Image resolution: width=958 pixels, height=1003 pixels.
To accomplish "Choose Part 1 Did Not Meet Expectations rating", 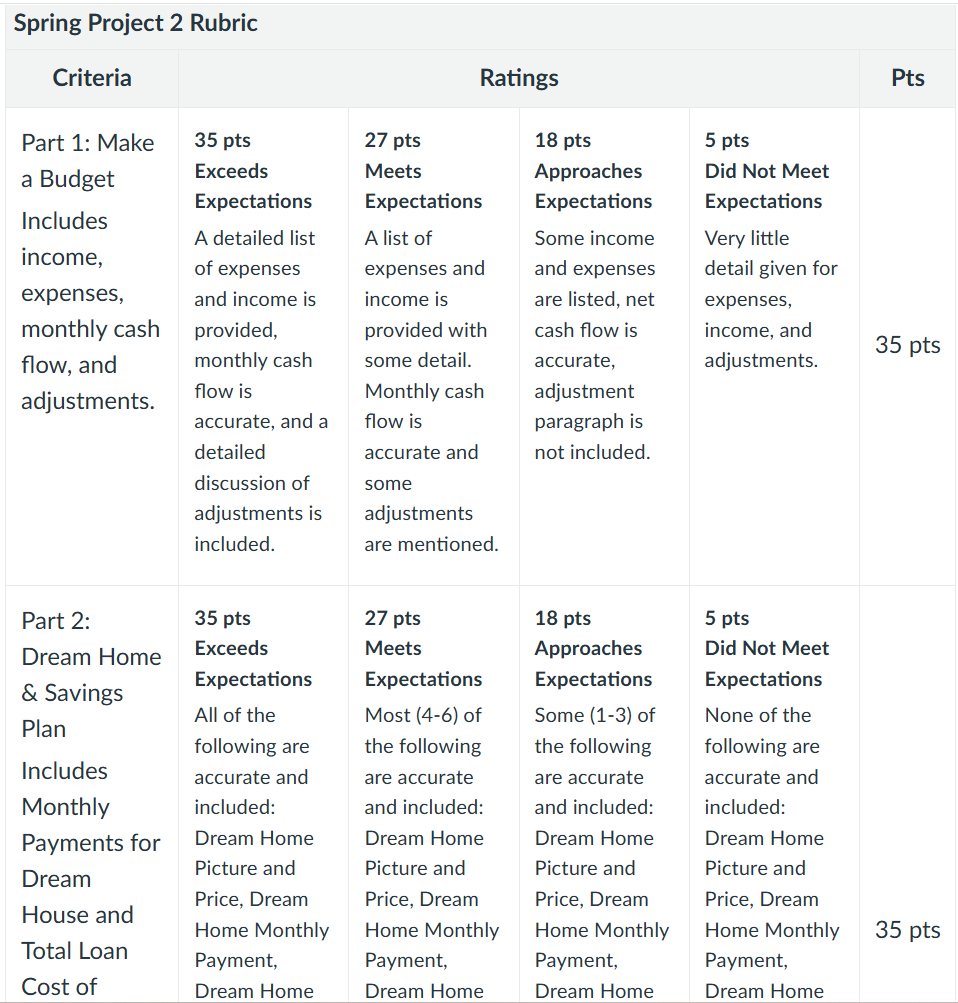I will [x=774, y=346].
